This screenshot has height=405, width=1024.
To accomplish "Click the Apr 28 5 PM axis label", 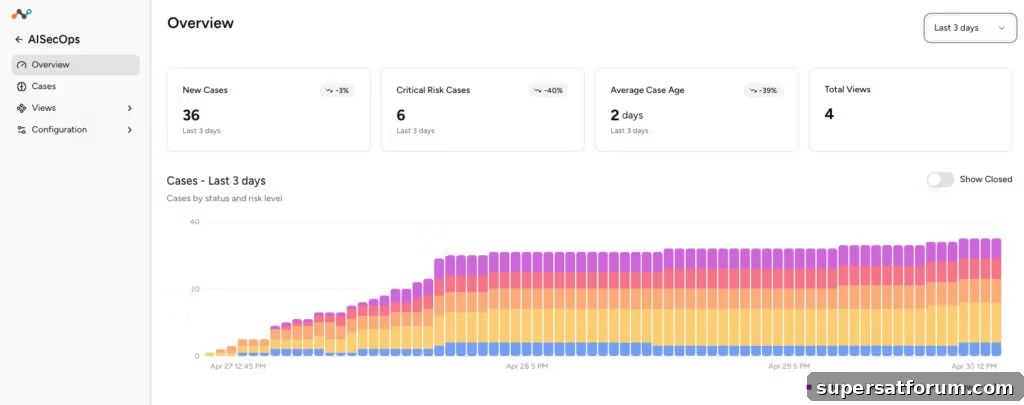I will 526,366.
